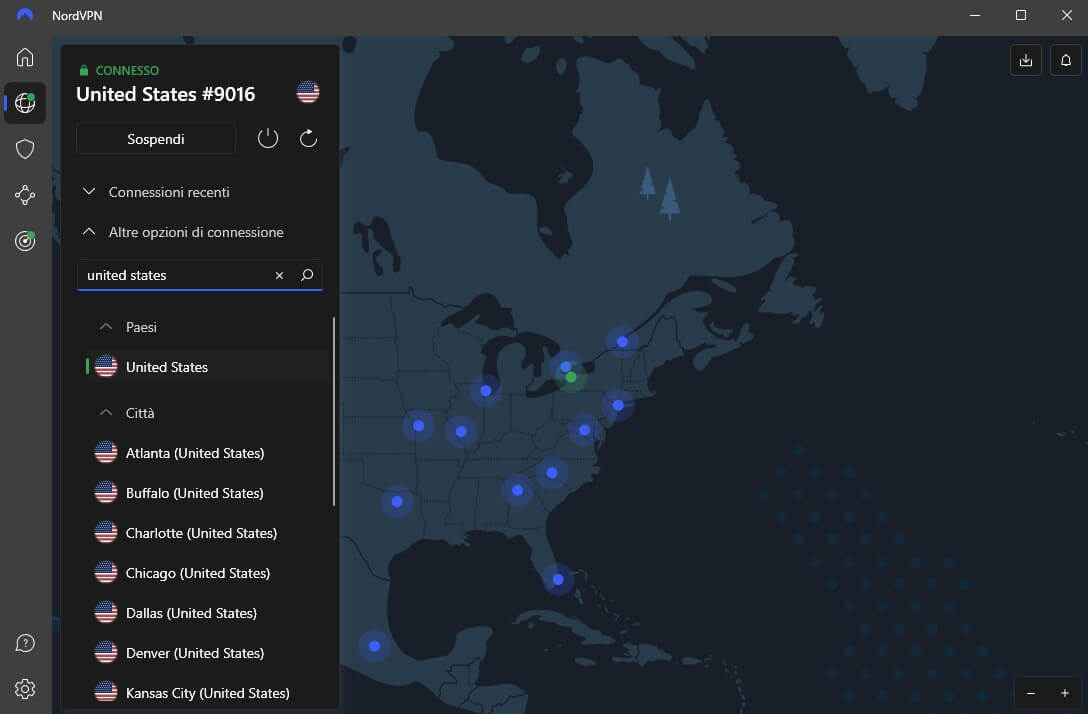Click the US flag beside server name

tap(308, 92)
